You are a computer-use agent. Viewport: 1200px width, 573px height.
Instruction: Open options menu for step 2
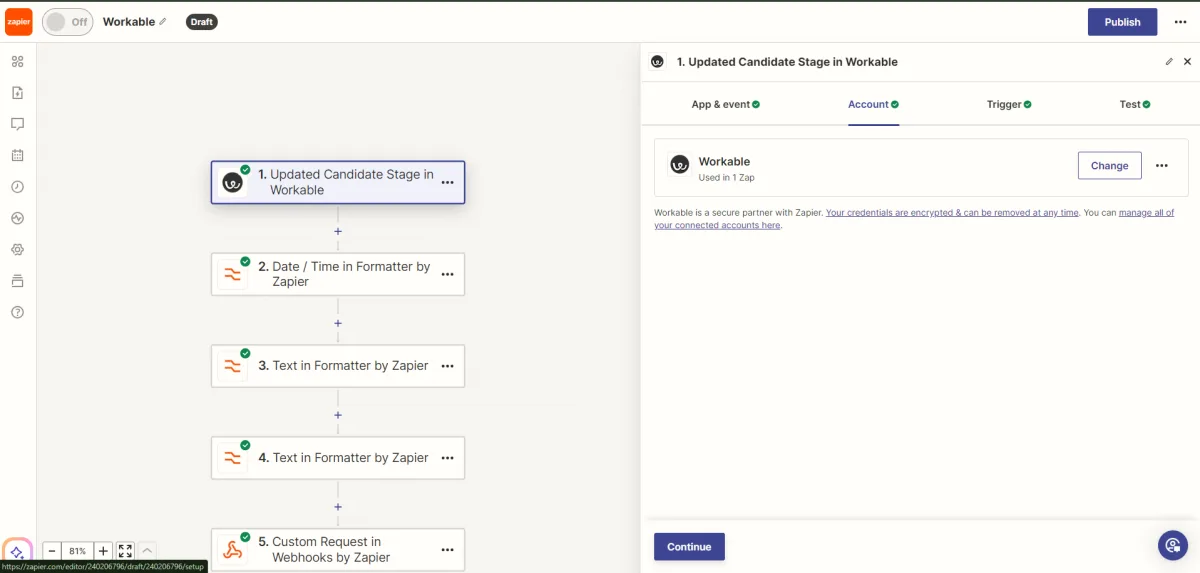[x=447, y=274]
